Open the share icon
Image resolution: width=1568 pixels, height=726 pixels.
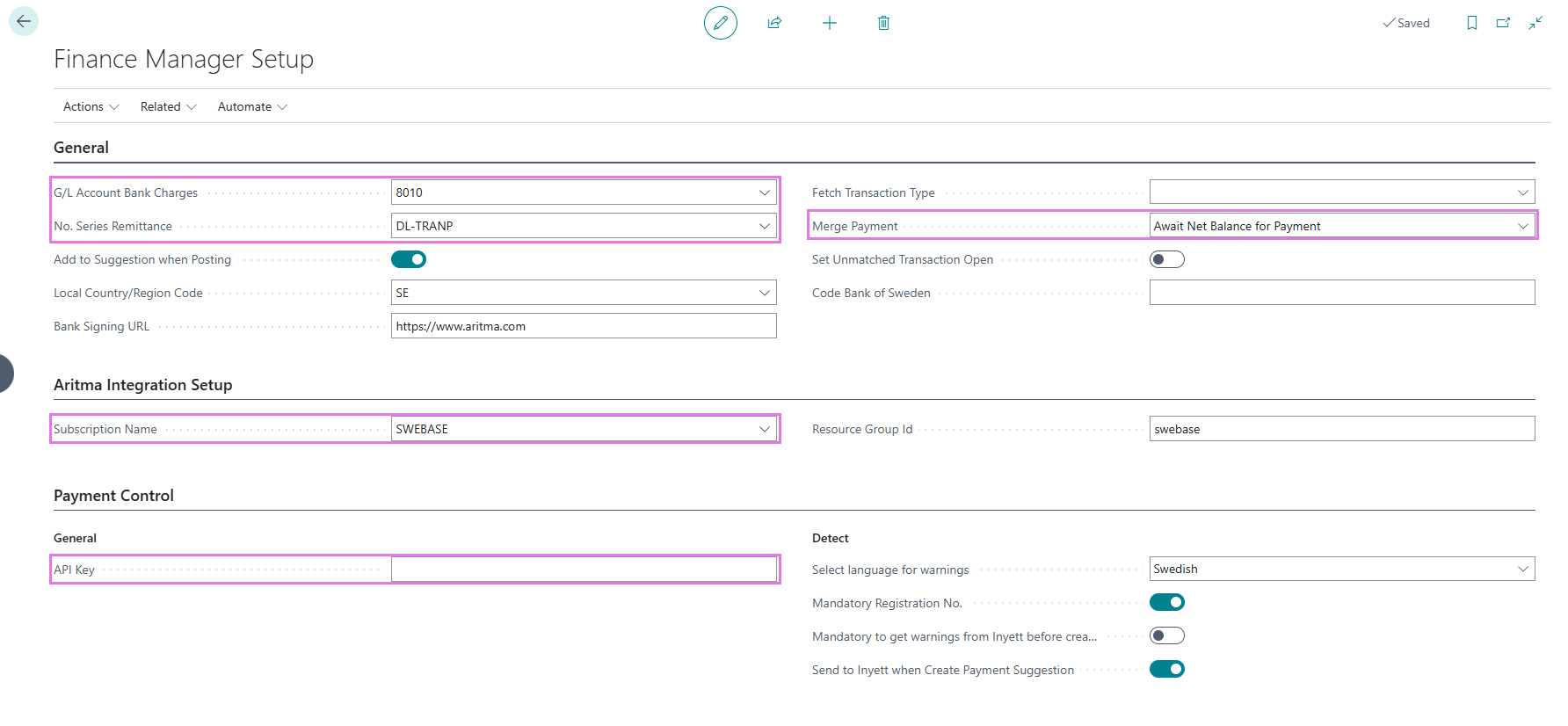774,23
